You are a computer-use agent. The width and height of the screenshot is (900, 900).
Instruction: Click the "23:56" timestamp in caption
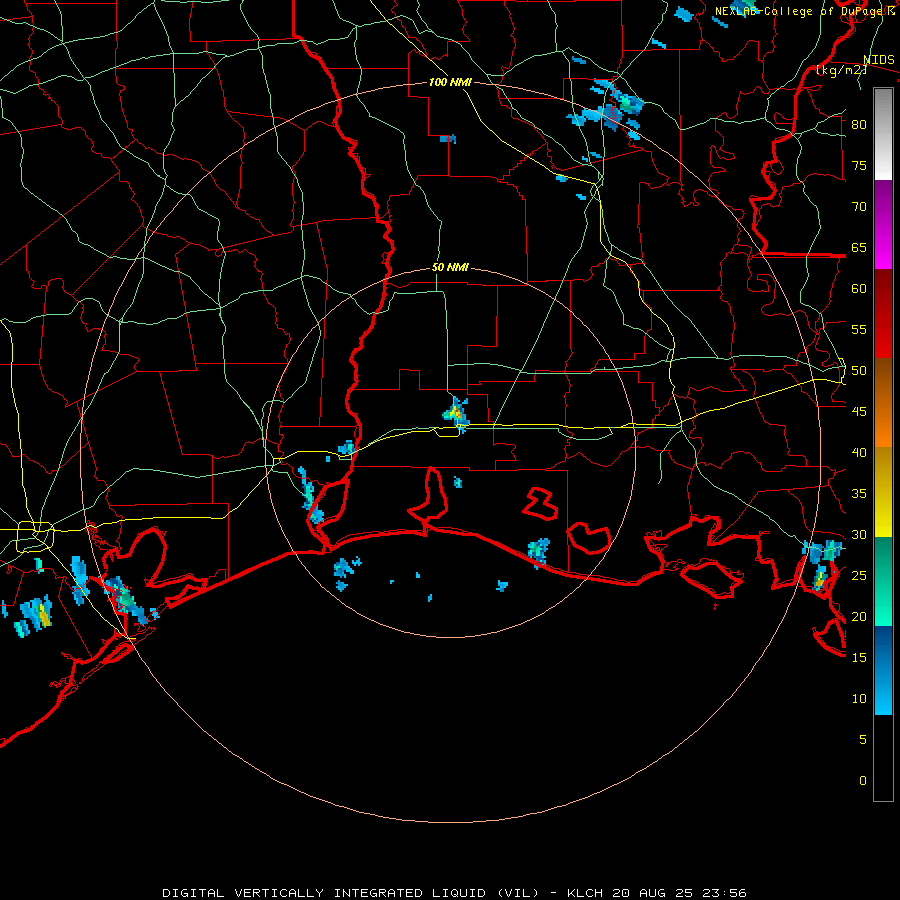coord(724,893)
